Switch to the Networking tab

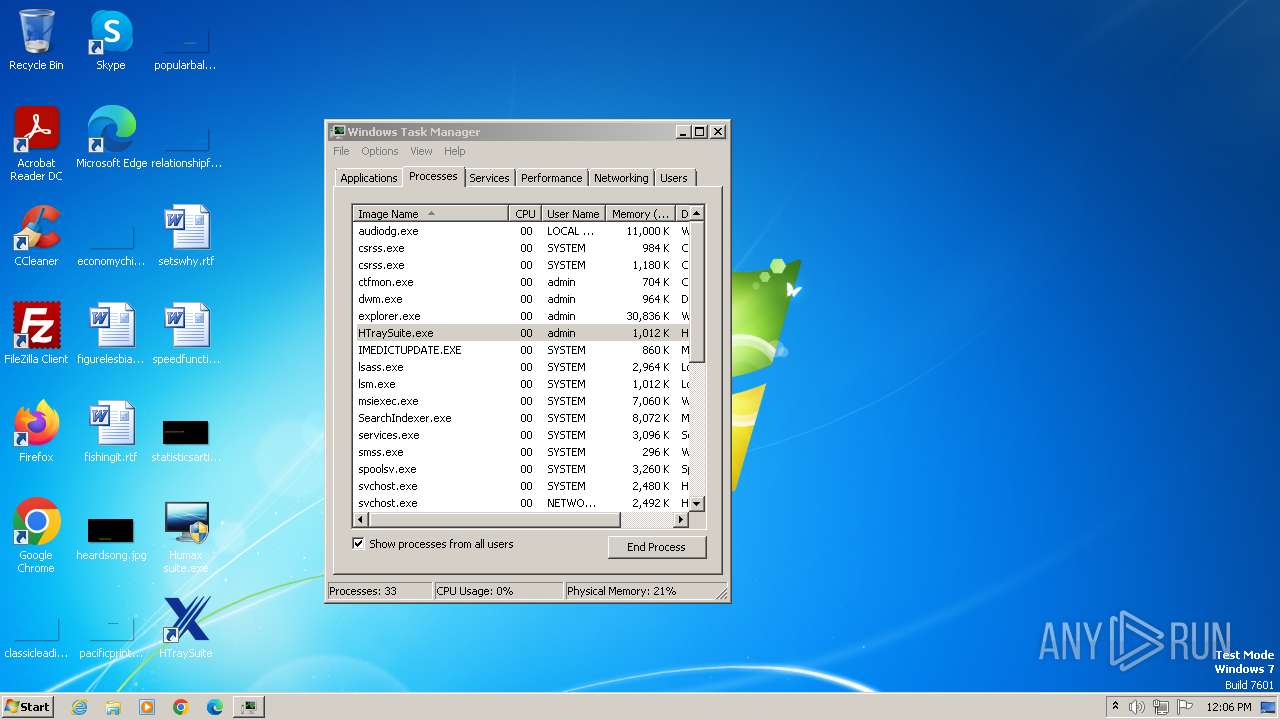tap(621, 178)
